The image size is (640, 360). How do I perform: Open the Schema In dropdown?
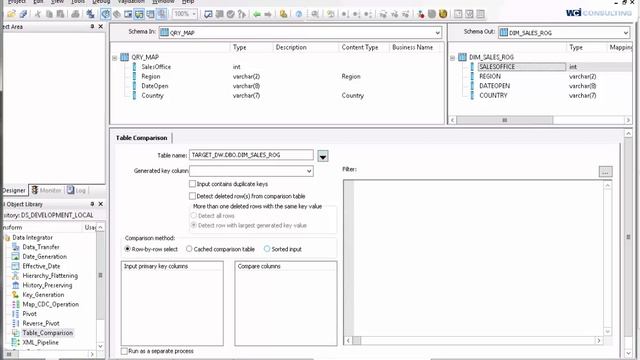pyautogui.click(x=438, y=33)
